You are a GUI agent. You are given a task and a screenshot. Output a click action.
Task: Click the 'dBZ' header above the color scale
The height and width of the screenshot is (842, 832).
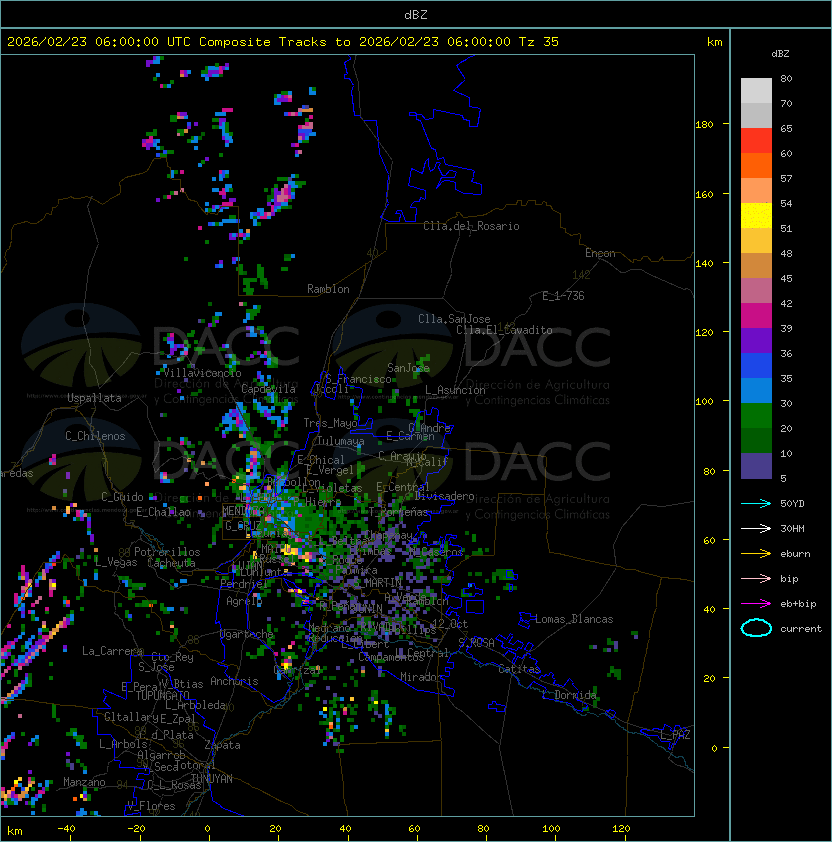[x=780, y=54]
